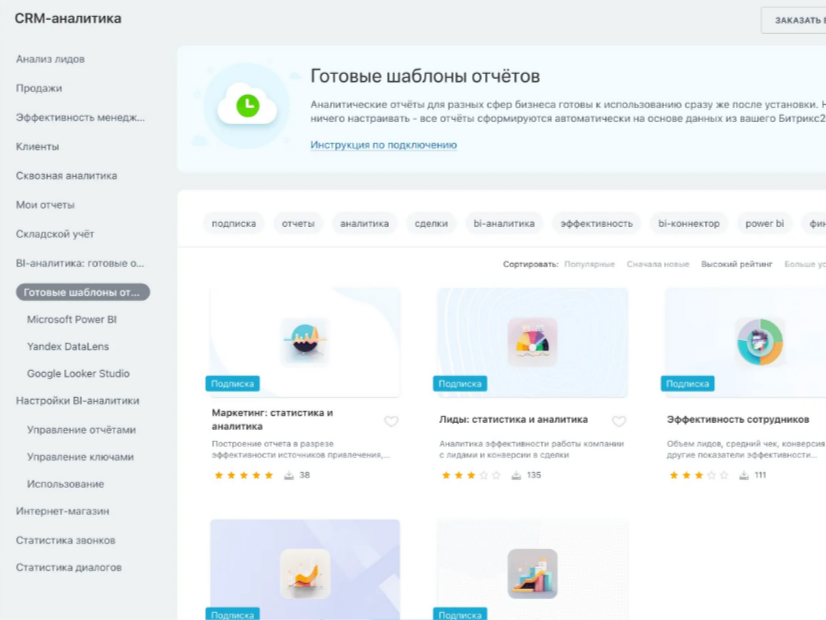Open the orange growth chart template icon

[x=305, y=574]
